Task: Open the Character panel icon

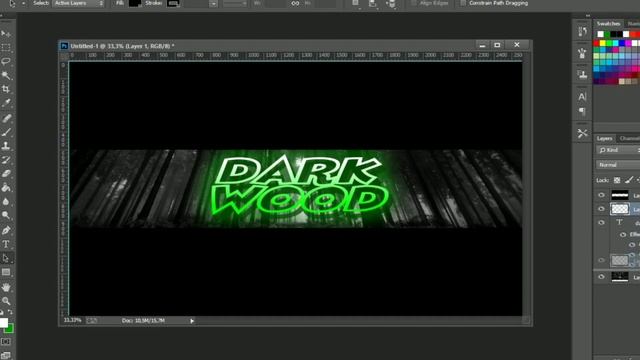Action: click(582, 97)
